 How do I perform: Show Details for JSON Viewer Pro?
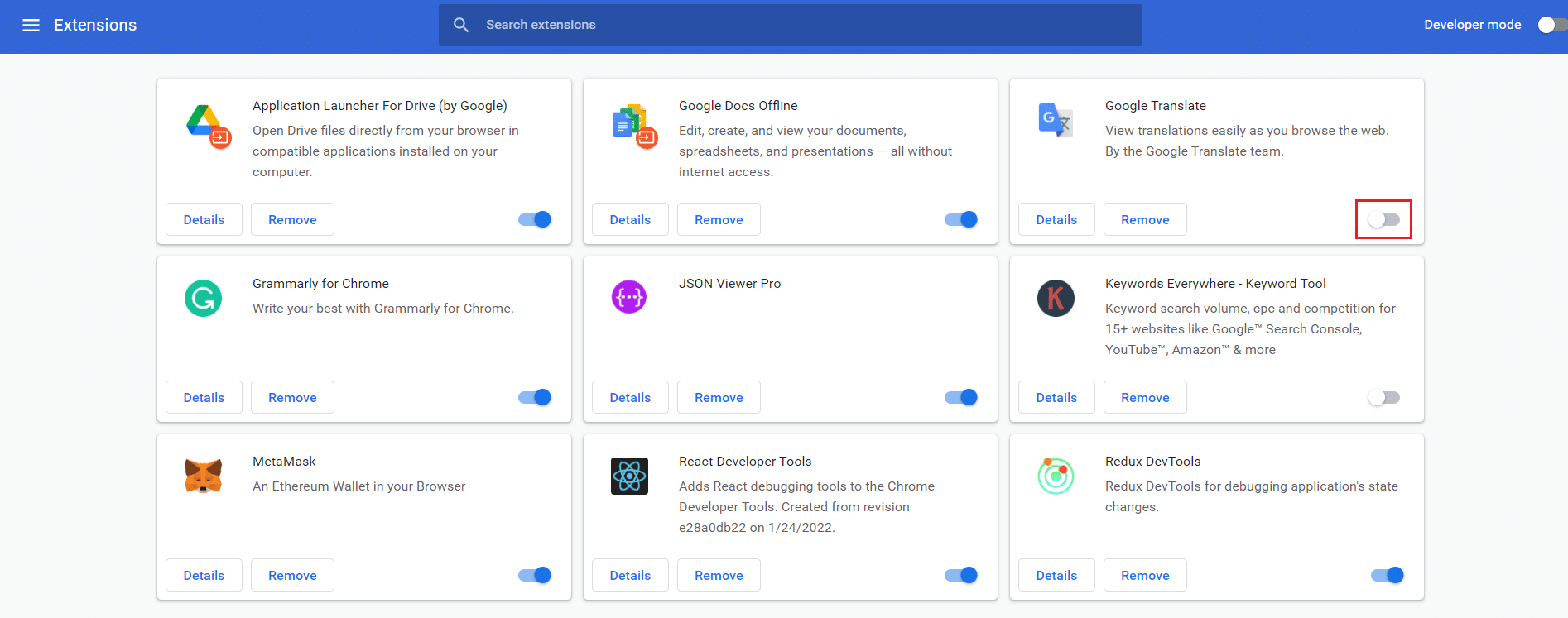pyautogui.click(x=630, y=397)
